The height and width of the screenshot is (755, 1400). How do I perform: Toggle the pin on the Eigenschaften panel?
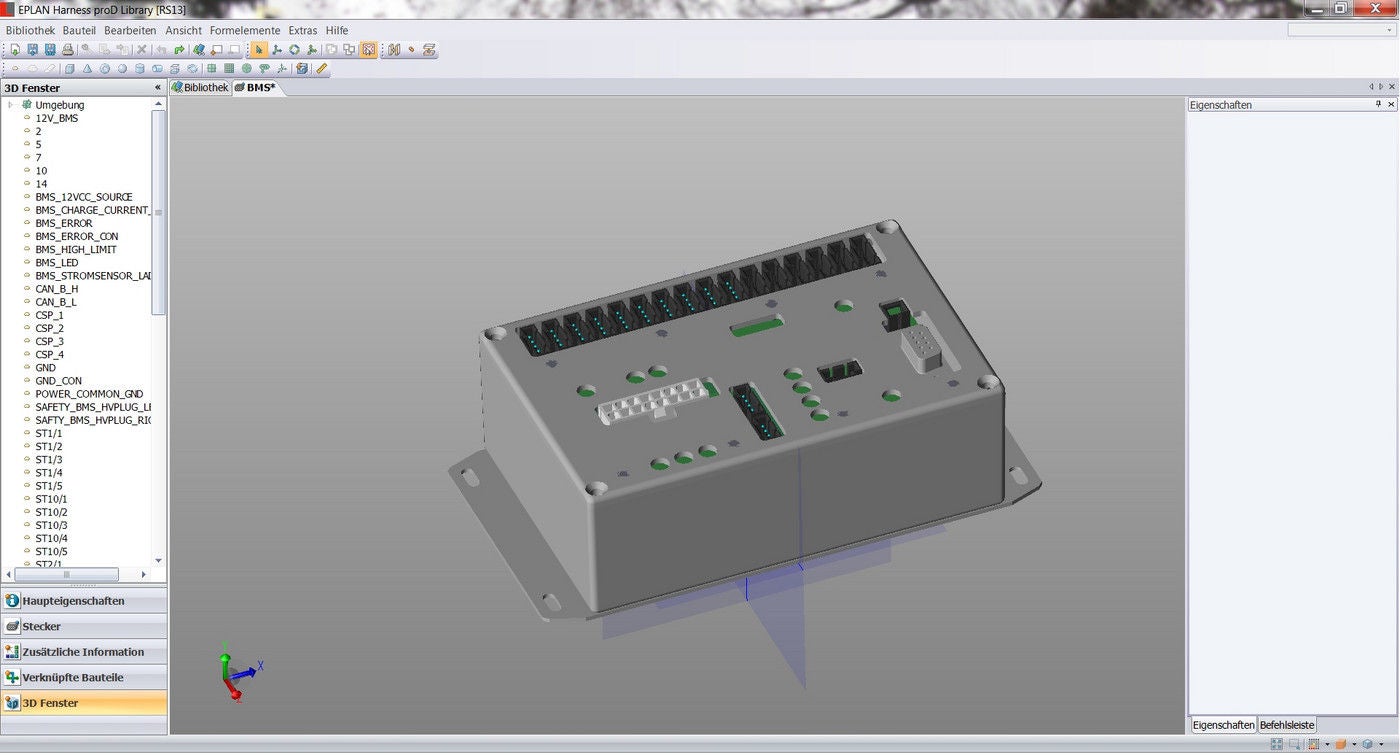click(x=1379, y=104)
